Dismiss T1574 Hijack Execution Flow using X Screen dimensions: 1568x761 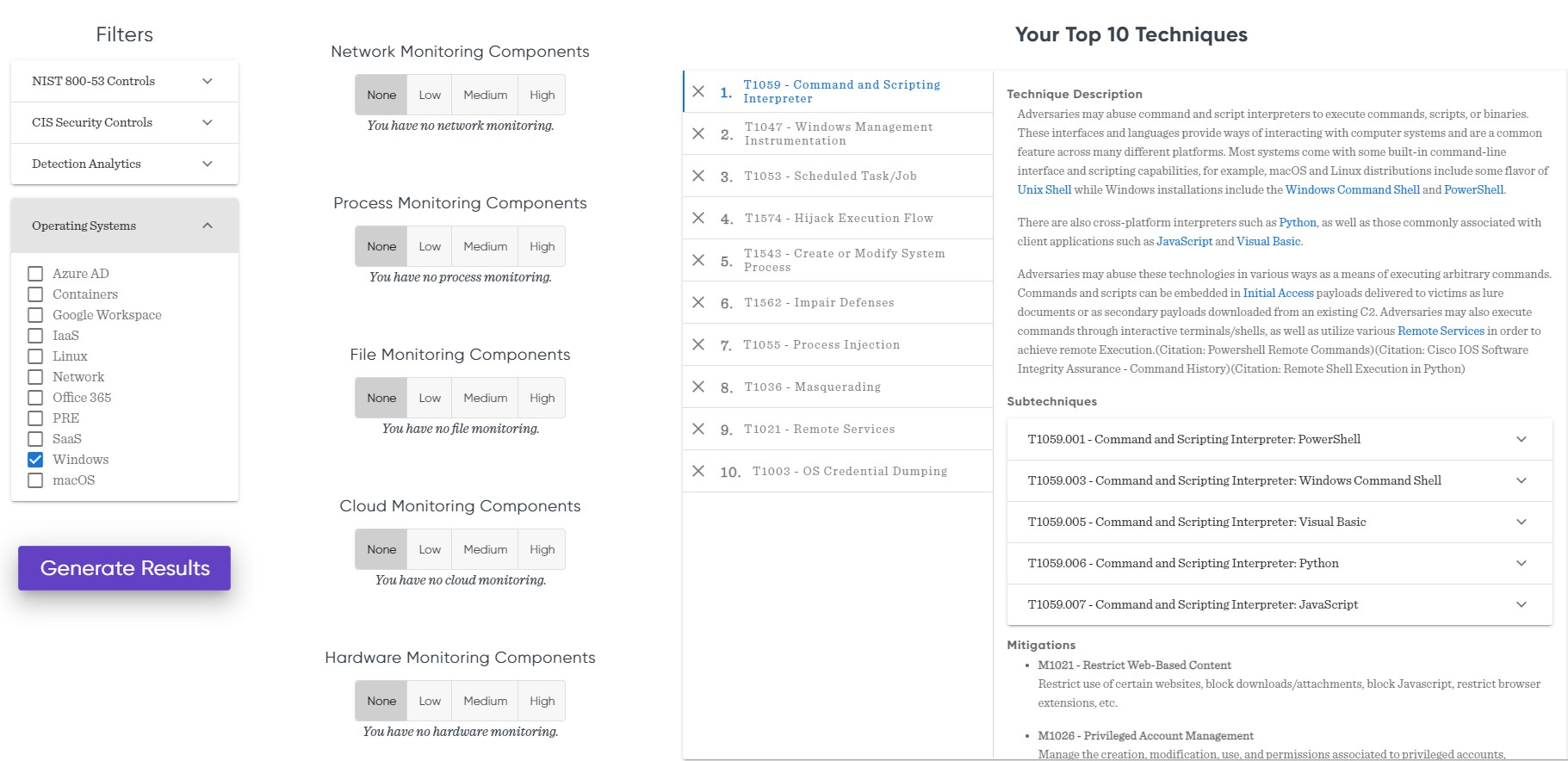pyautogui.click(x=698, y=218)
